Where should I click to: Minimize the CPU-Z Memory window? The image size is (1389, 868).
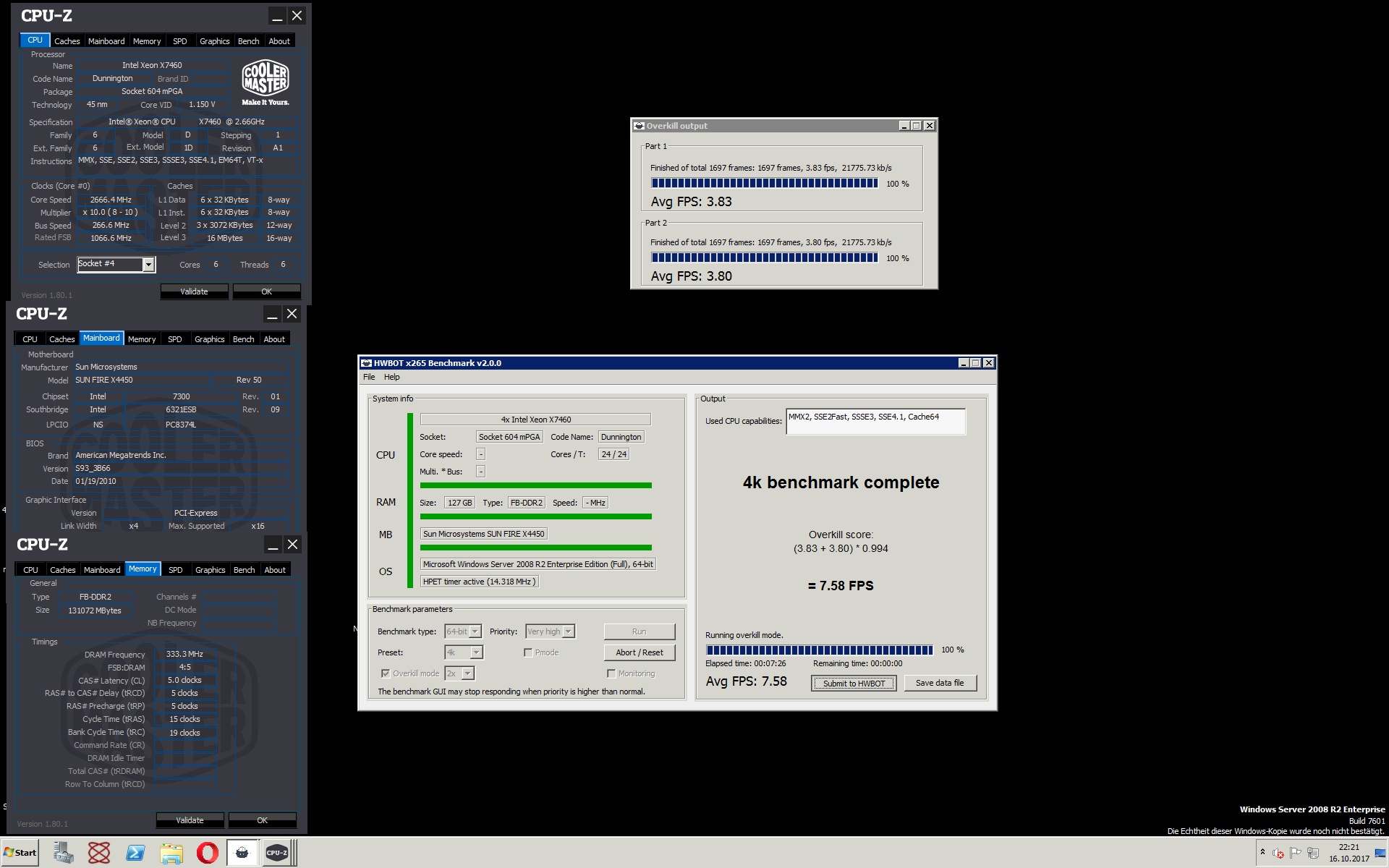(x=273, y=545)
